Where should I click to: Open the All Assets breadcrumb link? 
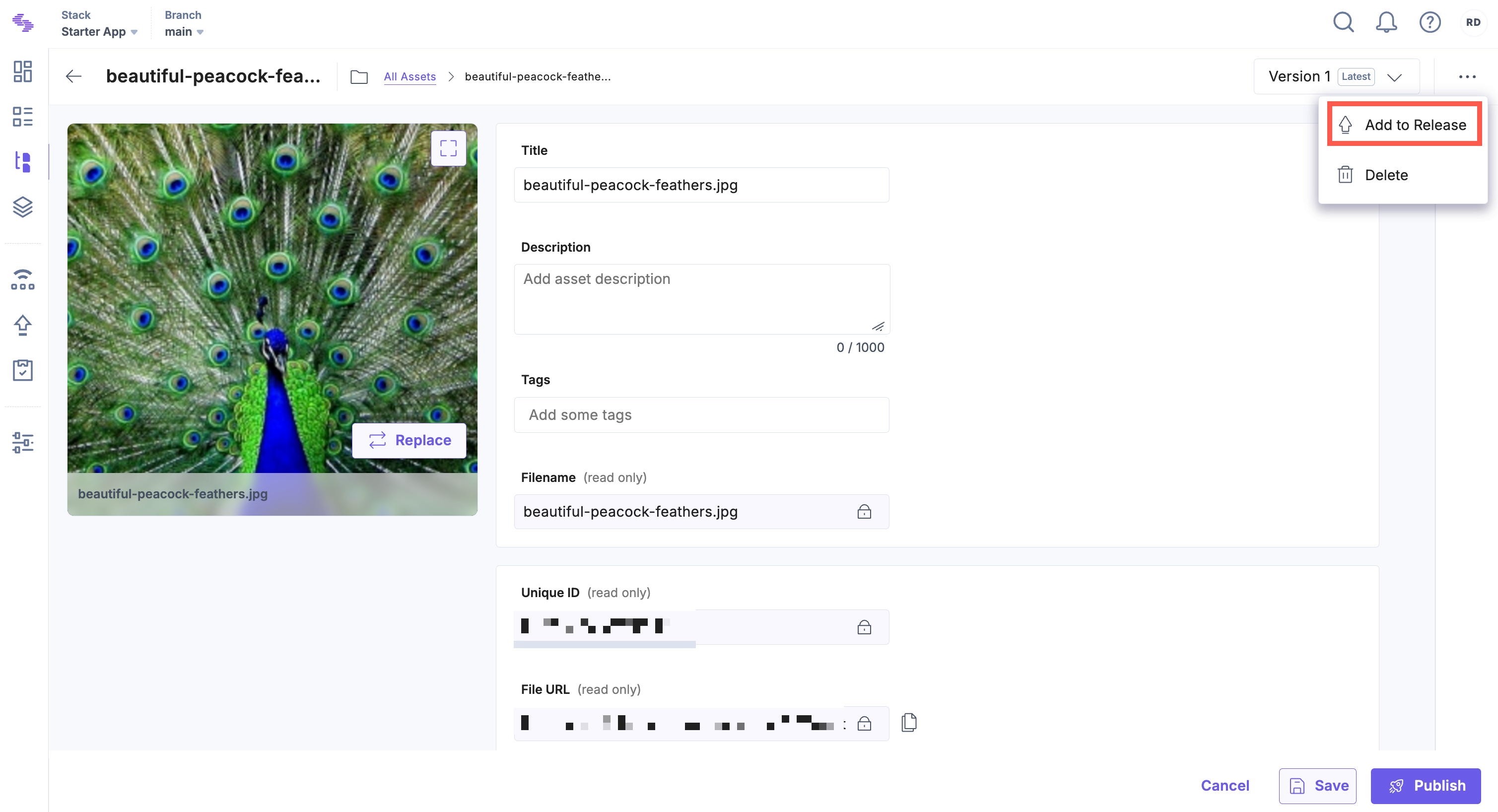pos(410,77)
